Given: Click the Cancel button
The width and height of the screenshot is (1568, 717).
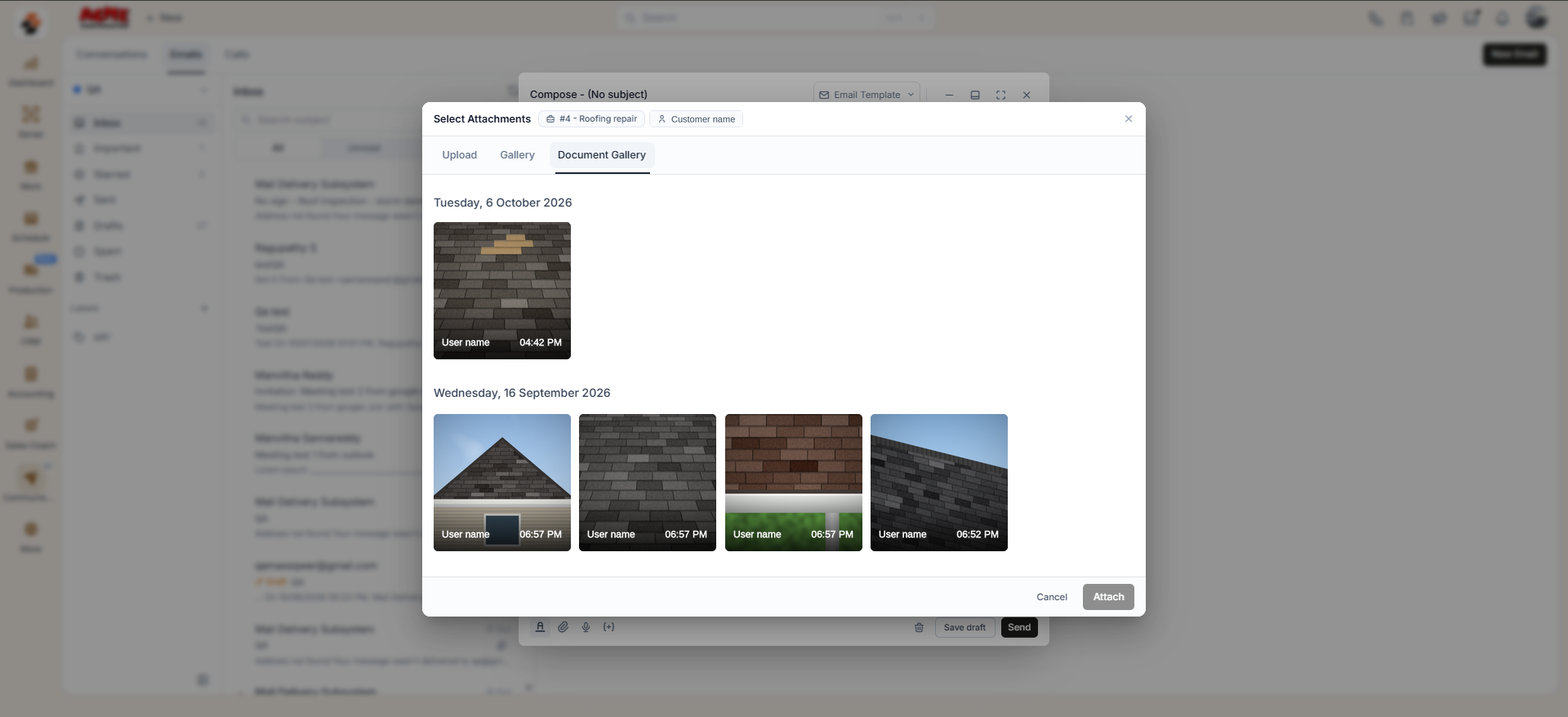Looking at the screenshot, I should pos(1052,597).
